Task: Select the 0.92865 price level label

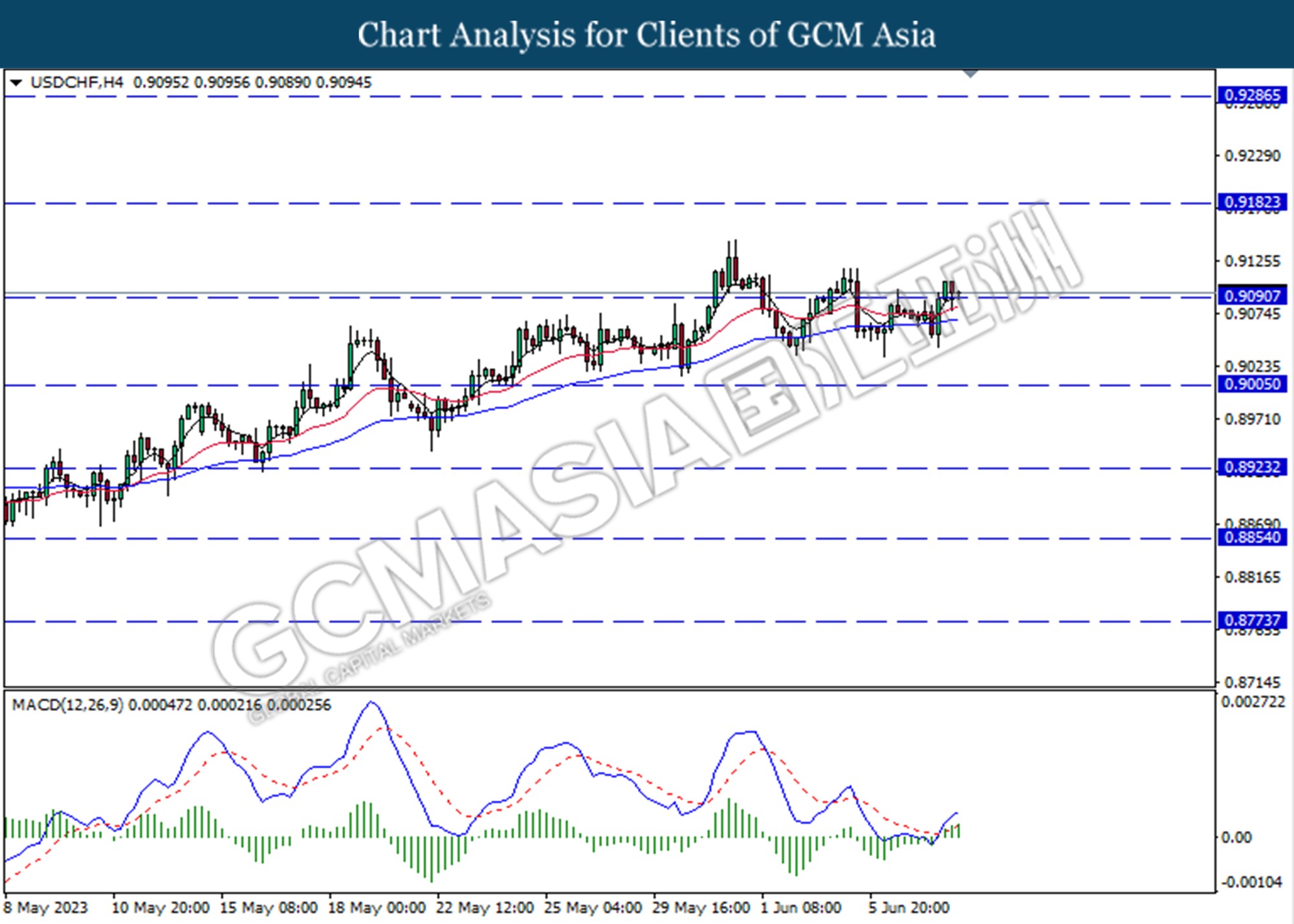Action: tap(1252, 95)
